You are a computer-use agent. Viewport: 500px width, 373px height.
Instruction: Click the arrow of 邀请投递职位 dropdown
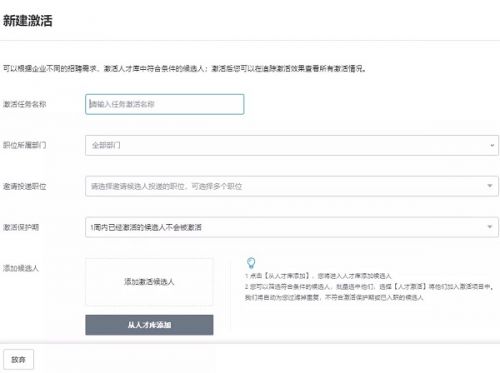click(490, 186)
